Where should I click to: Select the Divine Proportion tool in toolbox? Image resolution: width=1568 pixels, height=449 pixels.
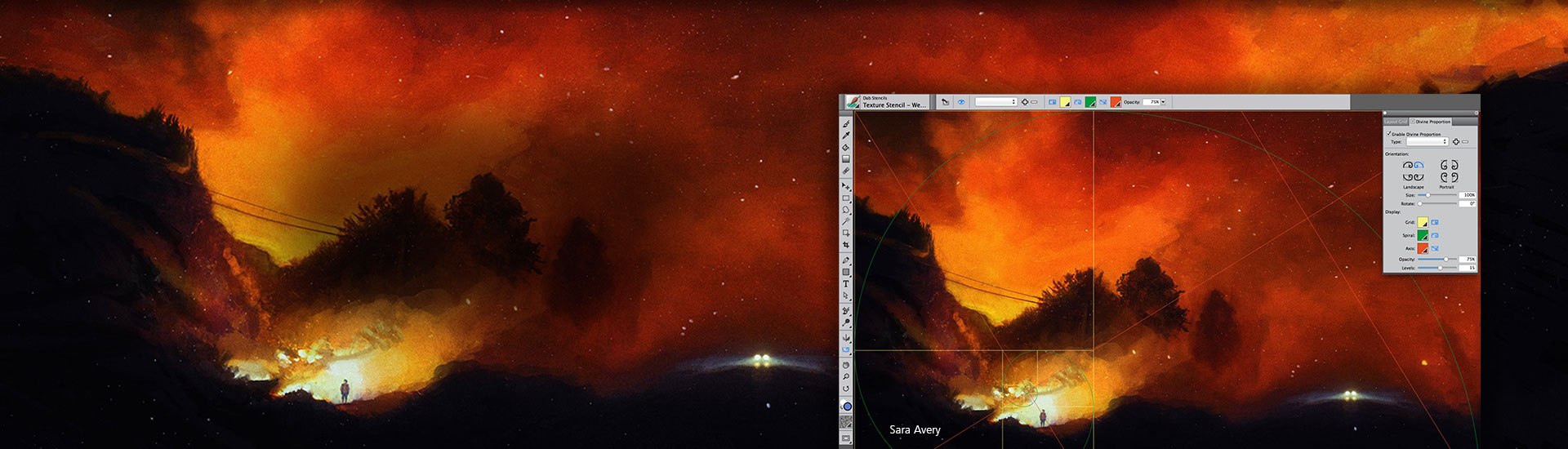pyautogui.click(x=846, y=349)
